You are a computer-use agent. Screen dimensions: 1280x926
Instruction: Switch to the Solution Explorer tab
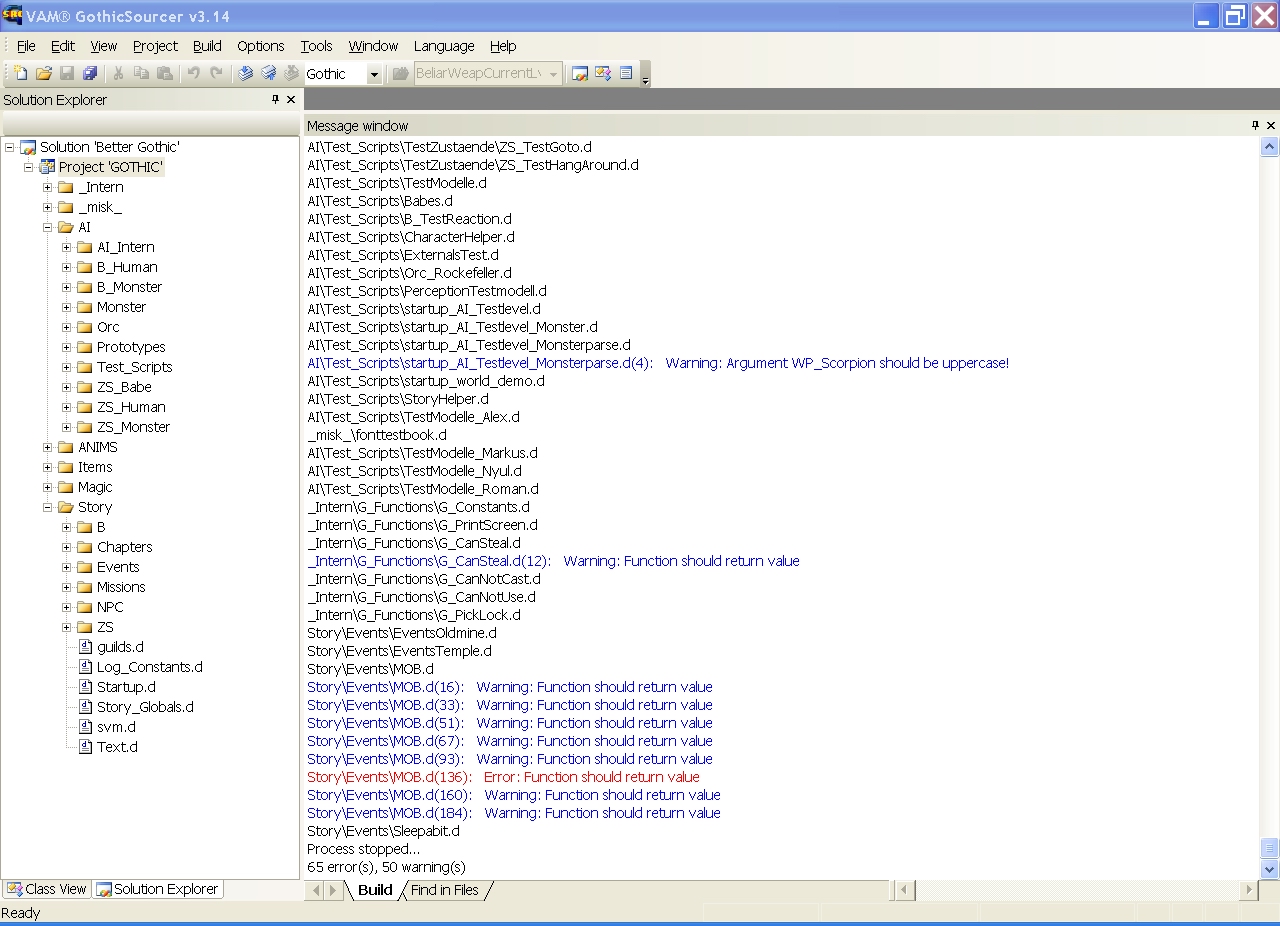158,889
